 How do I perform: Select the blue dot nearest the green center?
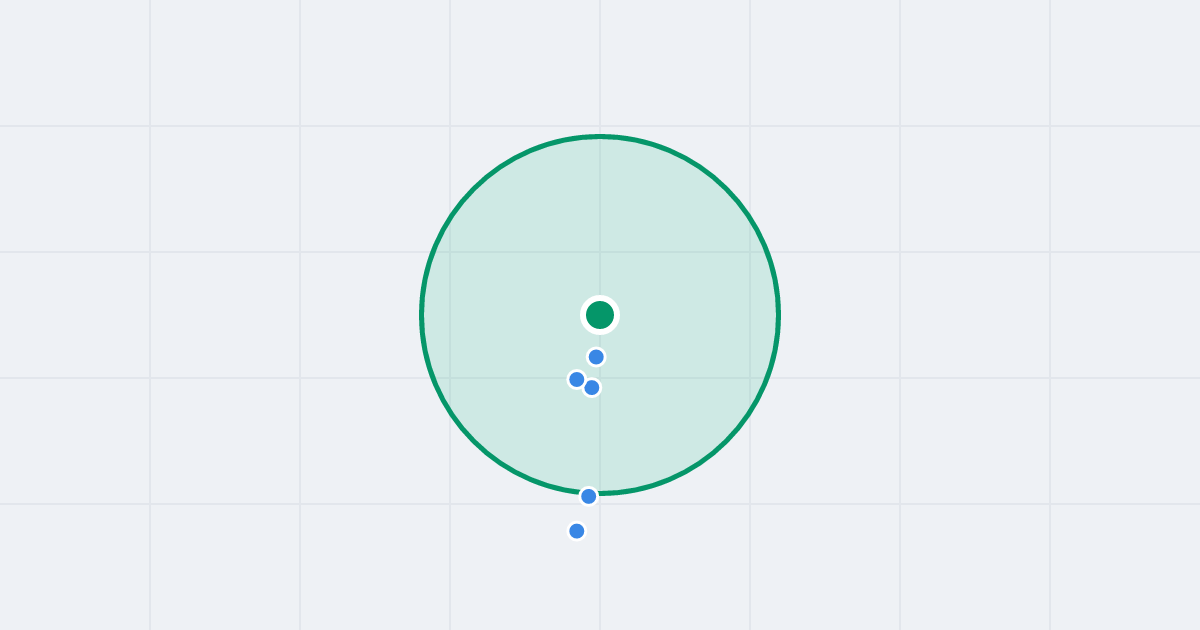pyautogui.click(x=596, y=357)
